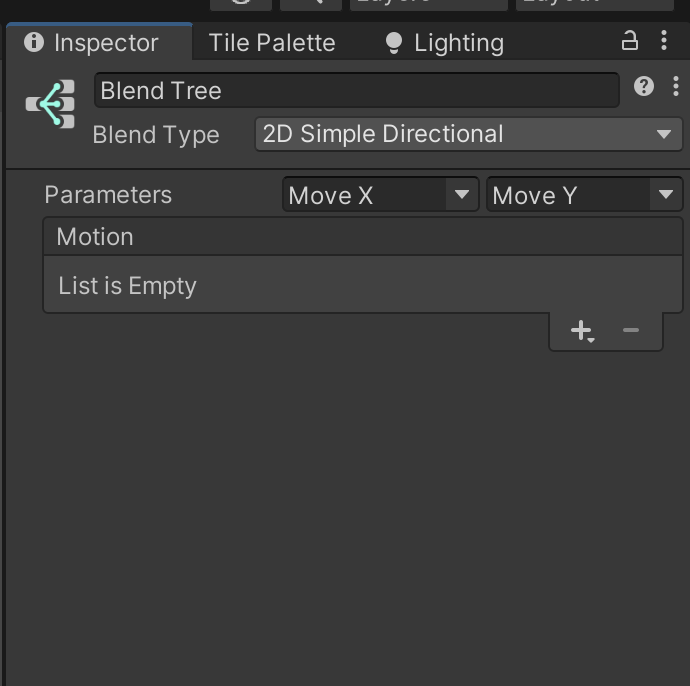Click the Lighting tab bulb icon
The width and height of the screenshot is (690, 686).
coord(393,43)
